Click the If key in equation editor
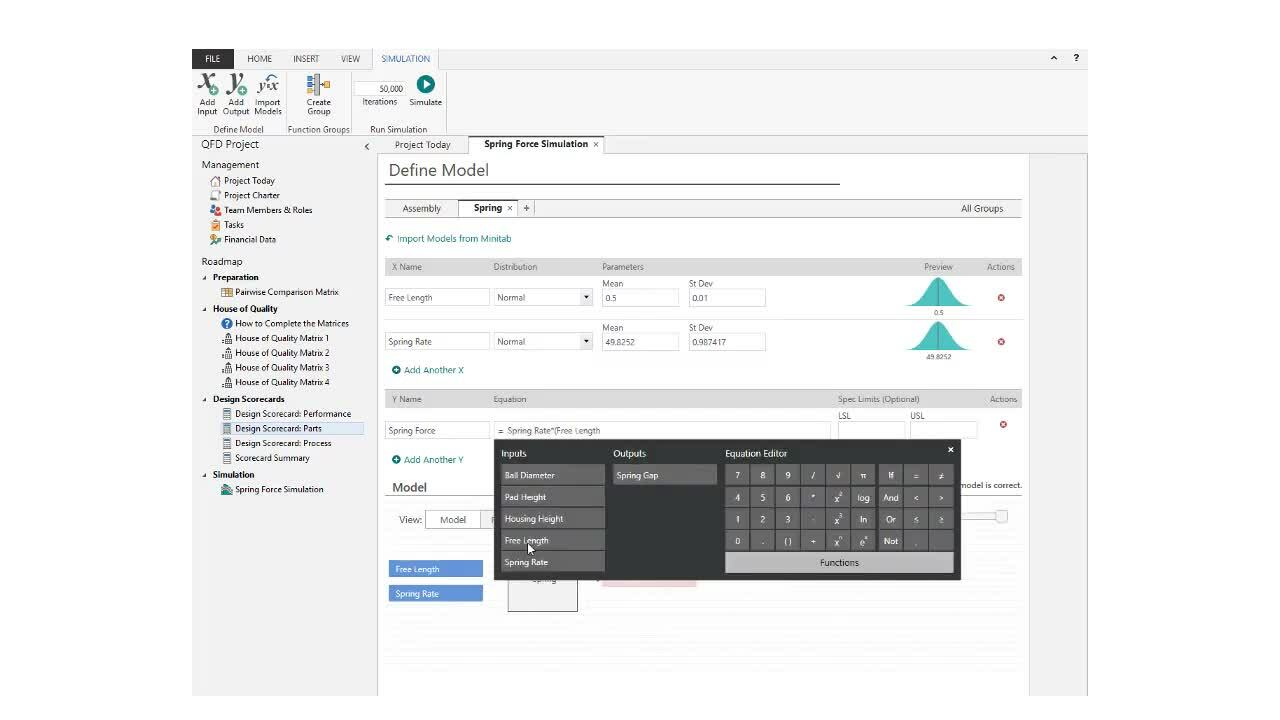 click(x=891, y=475)
